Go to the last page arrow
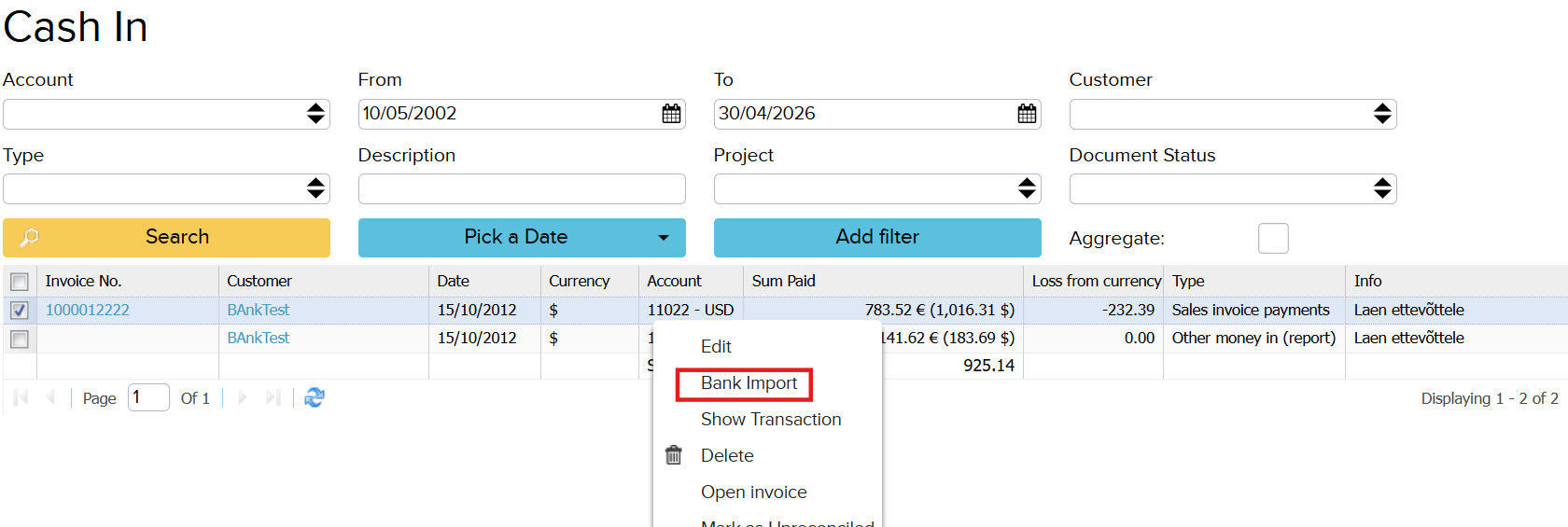 (x=273, y=397)
